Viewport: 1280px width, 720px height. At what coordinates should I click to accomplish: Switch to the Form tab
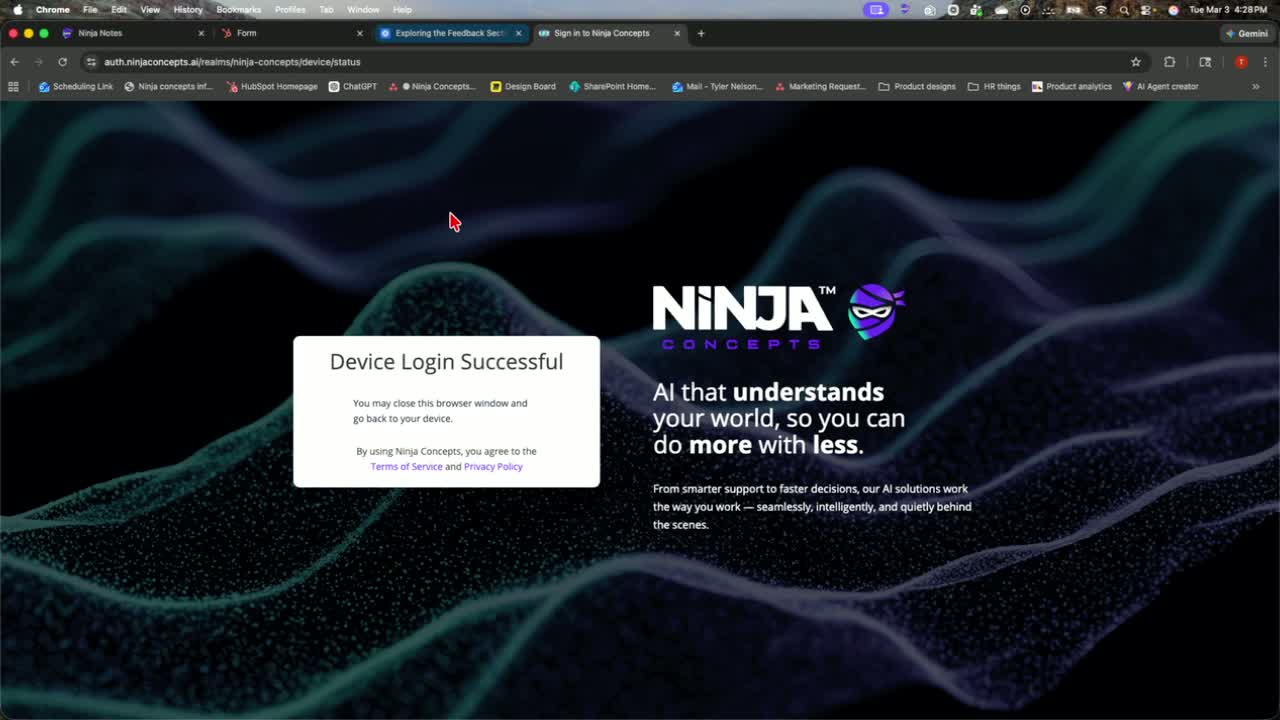[290, 33]
